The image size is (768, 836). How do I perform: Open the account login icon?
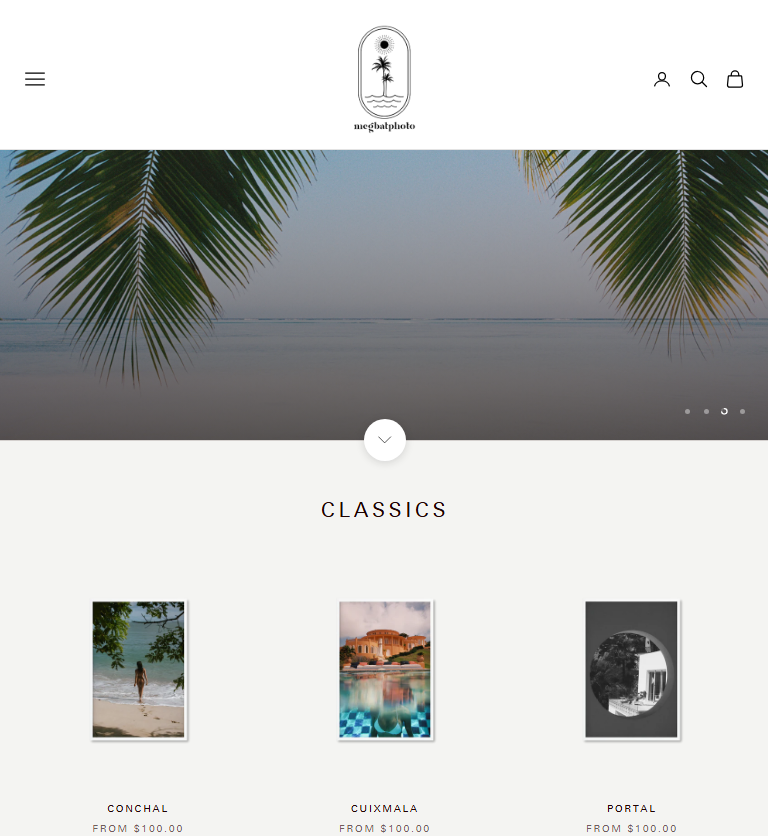pyautogui.click(x=662, y=79)
